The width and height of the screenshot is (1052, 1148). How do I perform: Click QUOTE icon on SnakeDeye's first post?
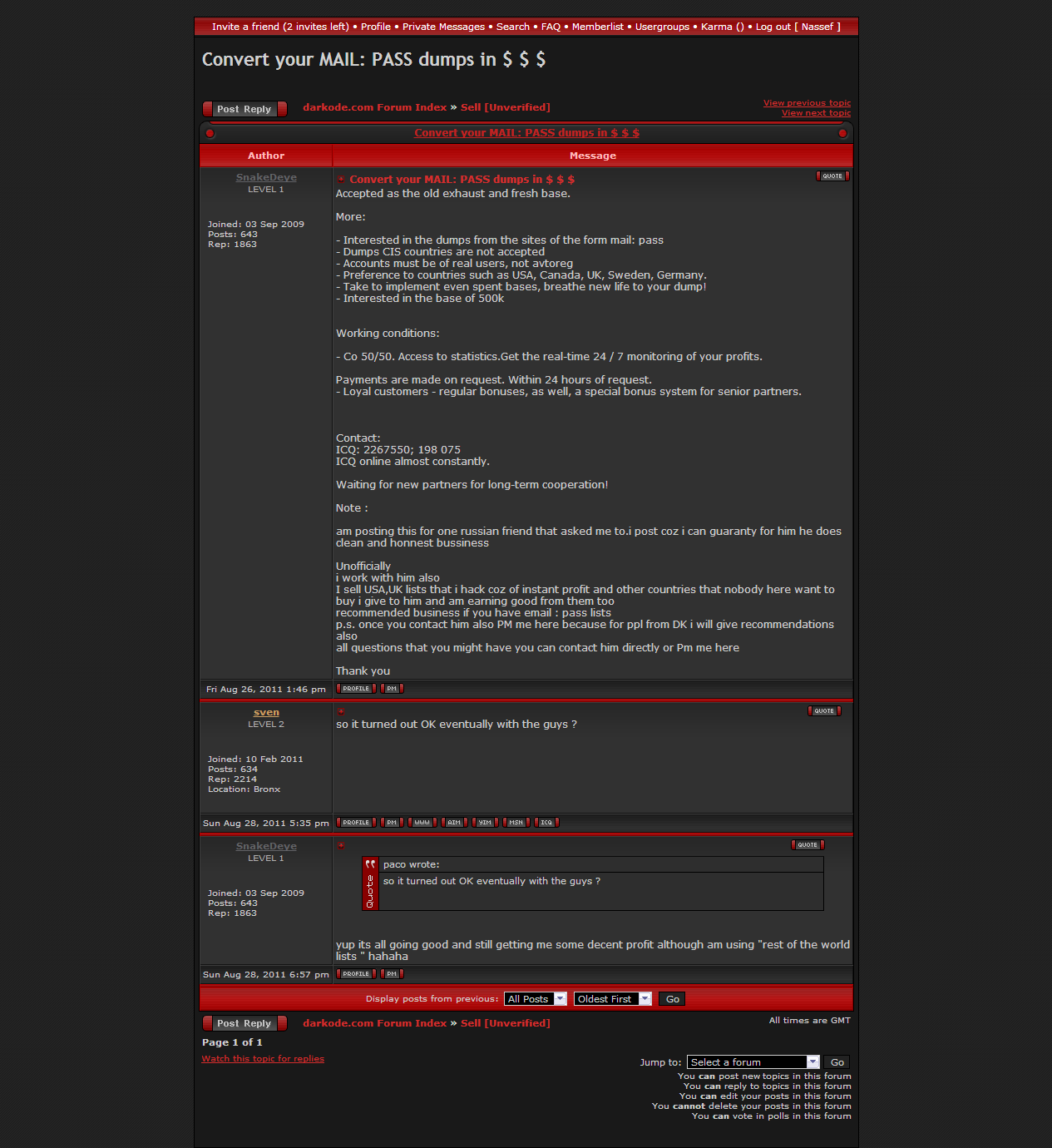coord(832,176)
